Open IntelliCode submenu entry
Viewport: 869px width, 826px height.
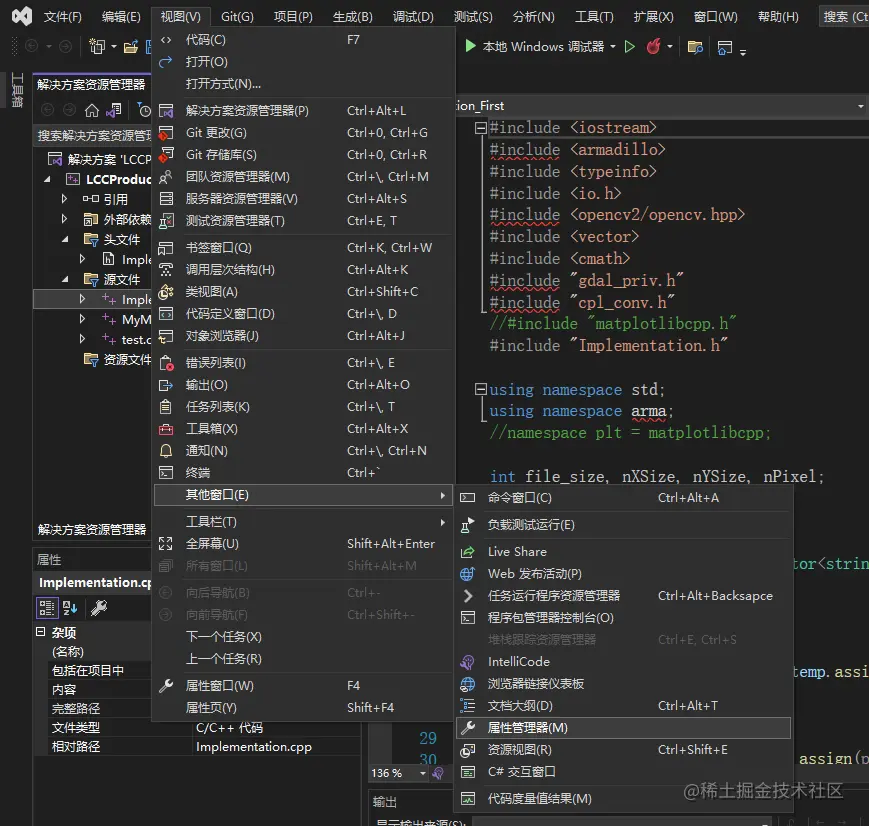point(623,662)
